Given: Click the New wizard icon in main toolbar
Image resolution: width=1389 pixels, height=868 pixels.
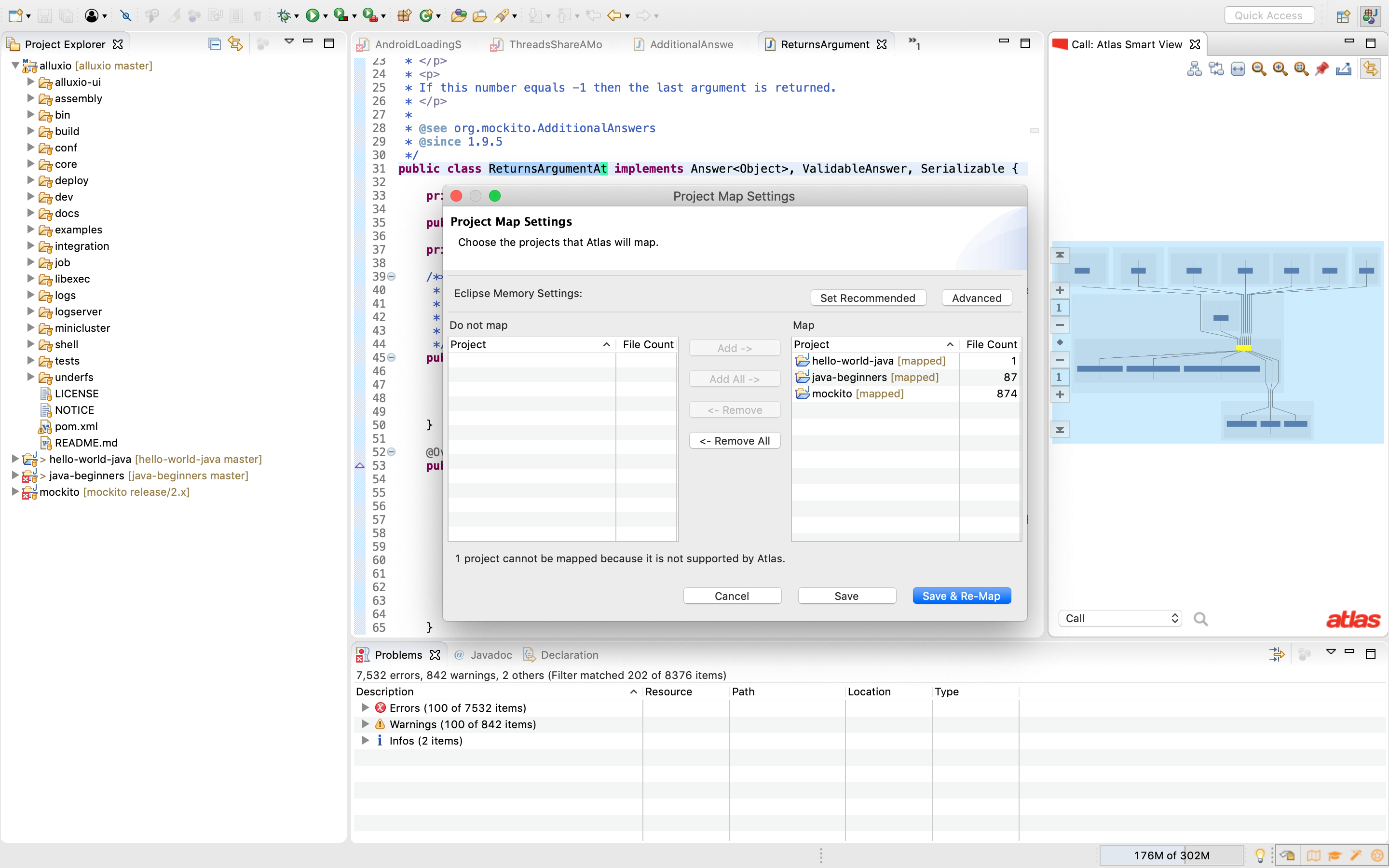Looking at the screenshot, I should (15, 15).
